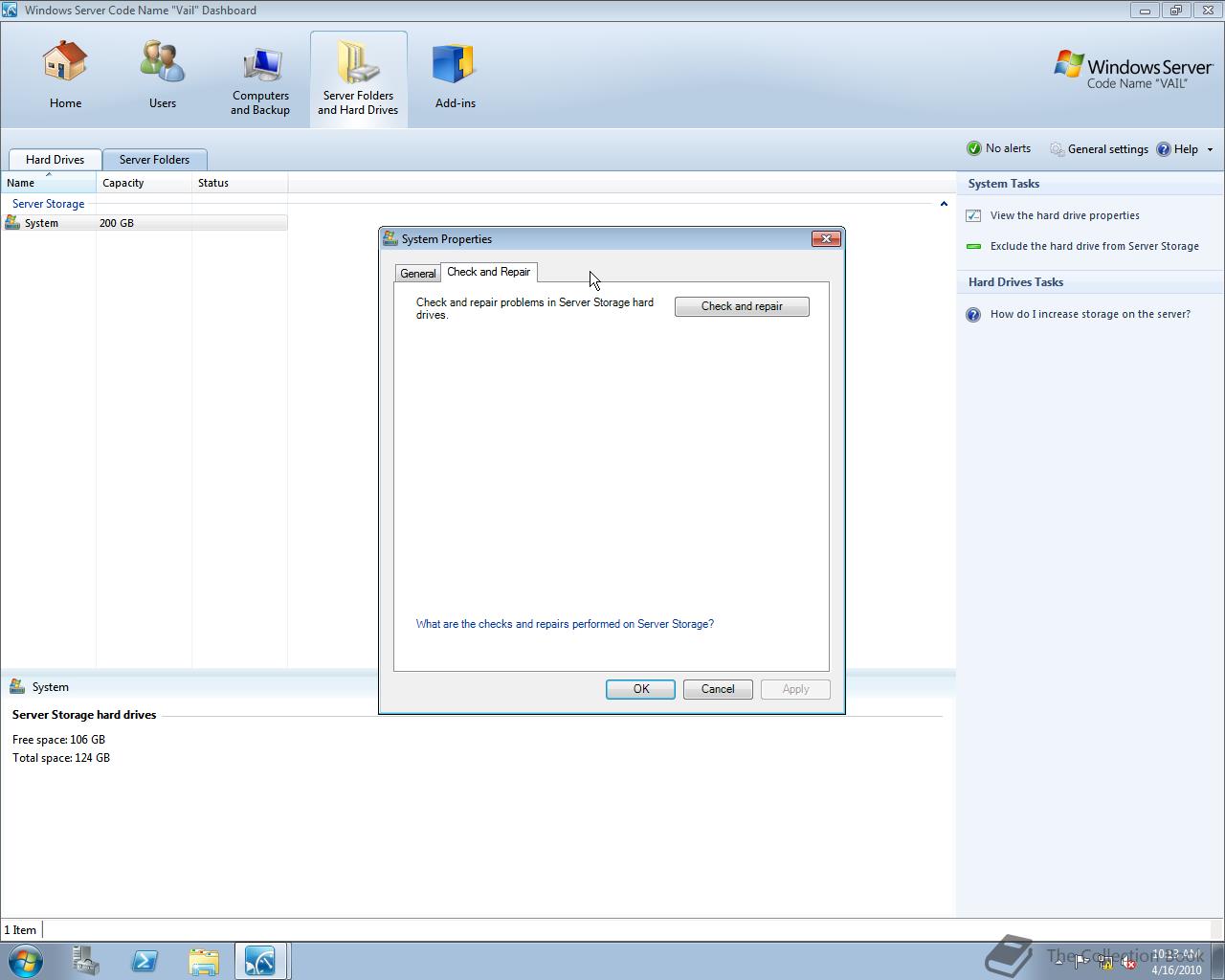
Task: Minimize the Dashboard window
Action: [1145, 11]
